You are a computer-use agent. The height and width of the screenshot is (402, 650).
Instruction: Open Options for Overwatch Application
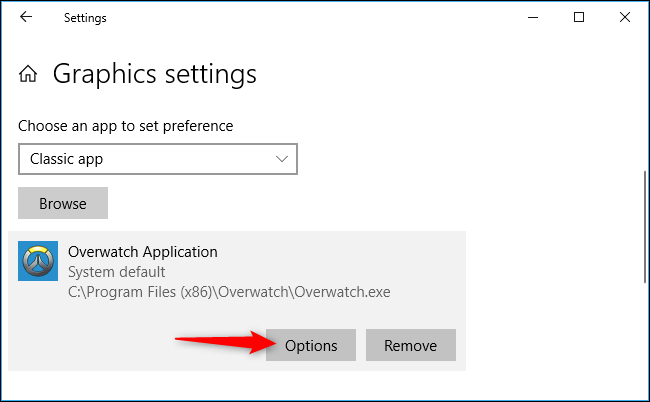(311, 345)
